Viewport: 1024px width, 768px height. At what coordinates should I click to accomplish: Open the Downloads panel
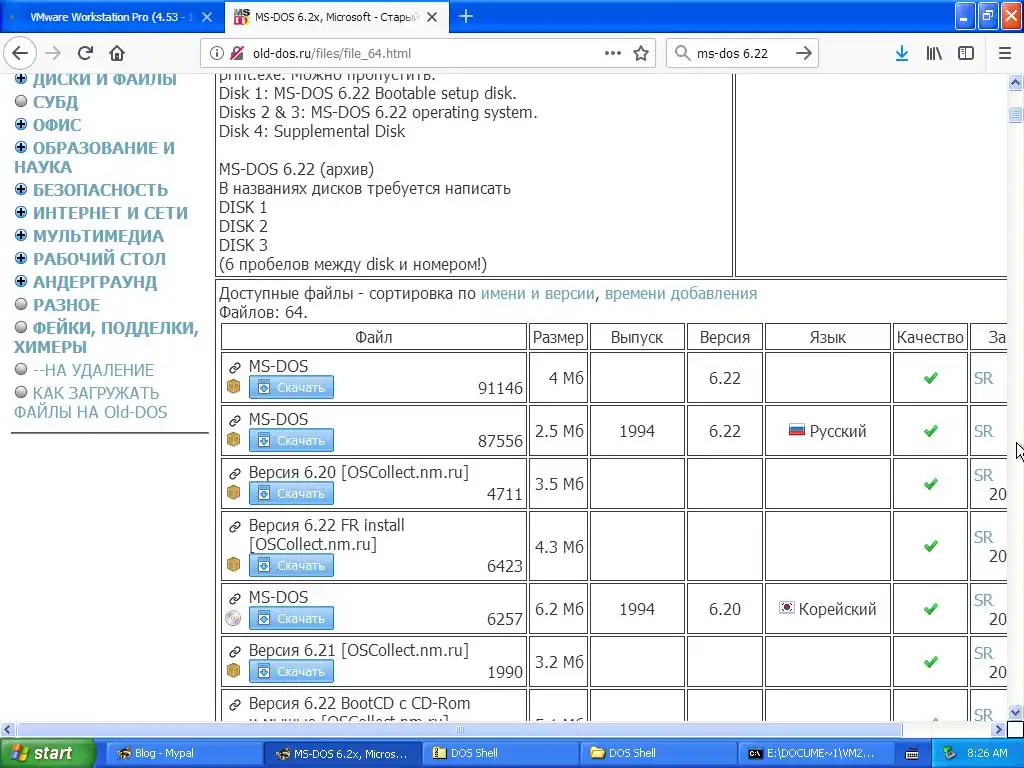pos(902,53)
